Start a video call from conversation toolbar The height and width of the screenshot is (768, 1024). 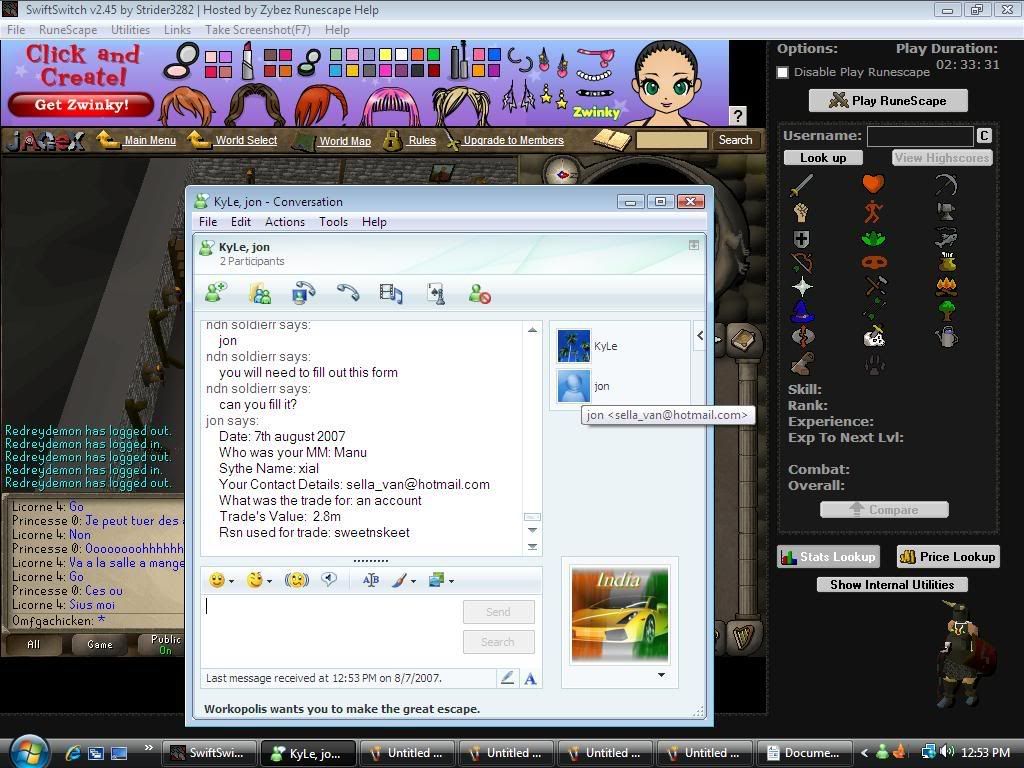pyautogui.click(x=303, y=293)
